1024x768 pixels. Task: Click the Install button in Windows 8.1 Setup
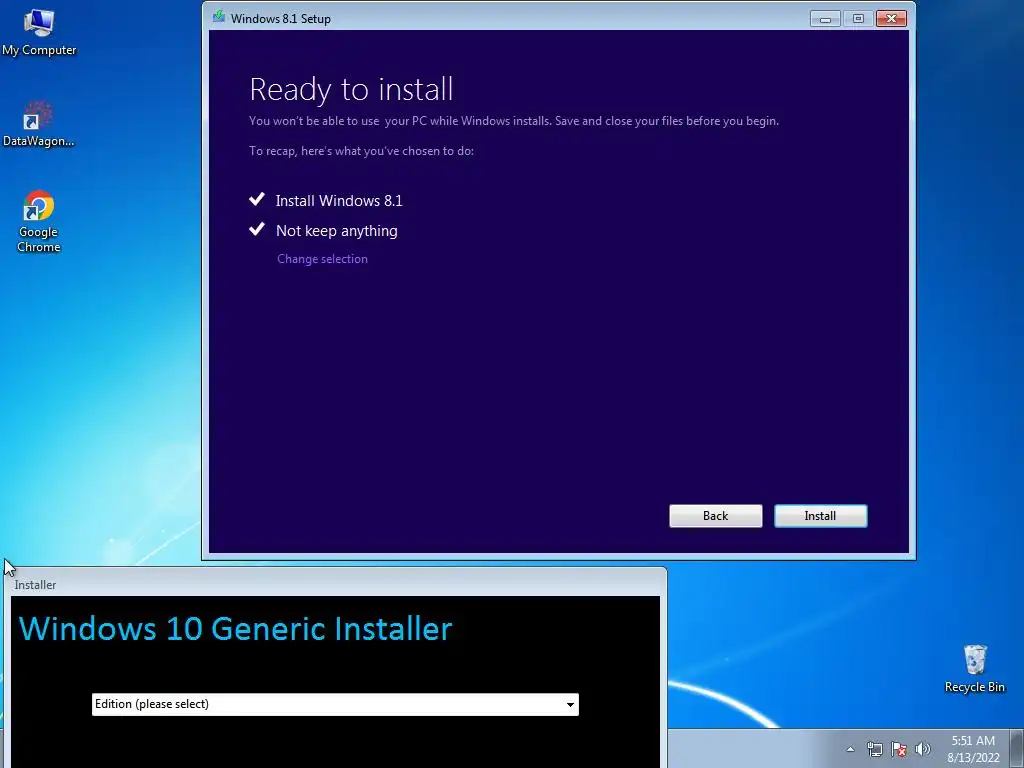click(820, 516)
